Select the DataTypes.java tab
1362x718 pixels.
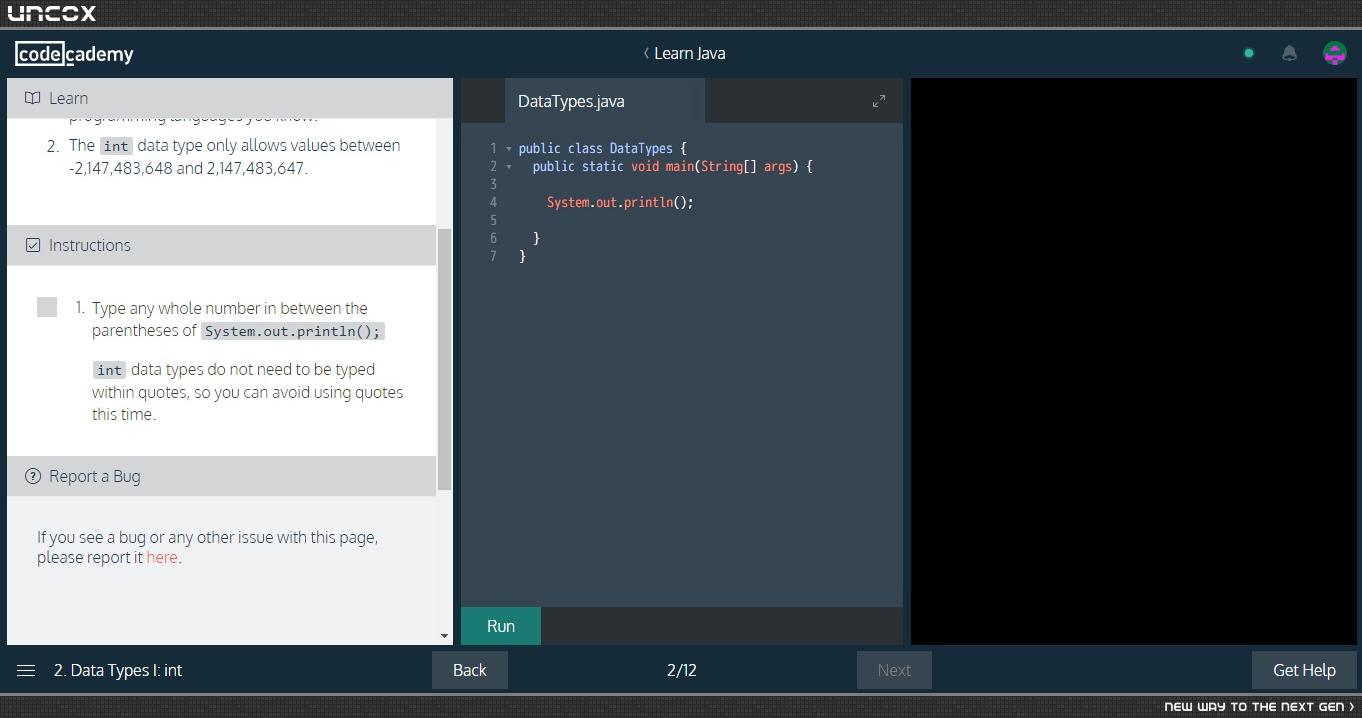[x=605, y=101]
